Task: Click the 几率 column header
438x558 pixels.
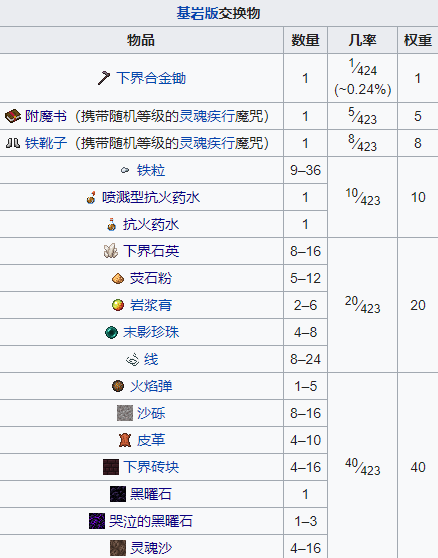Action: 362,40
